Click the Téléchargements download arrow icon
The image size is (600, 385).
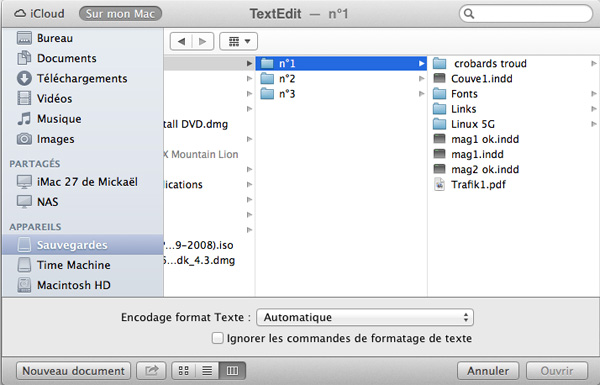tap(24, 78)
